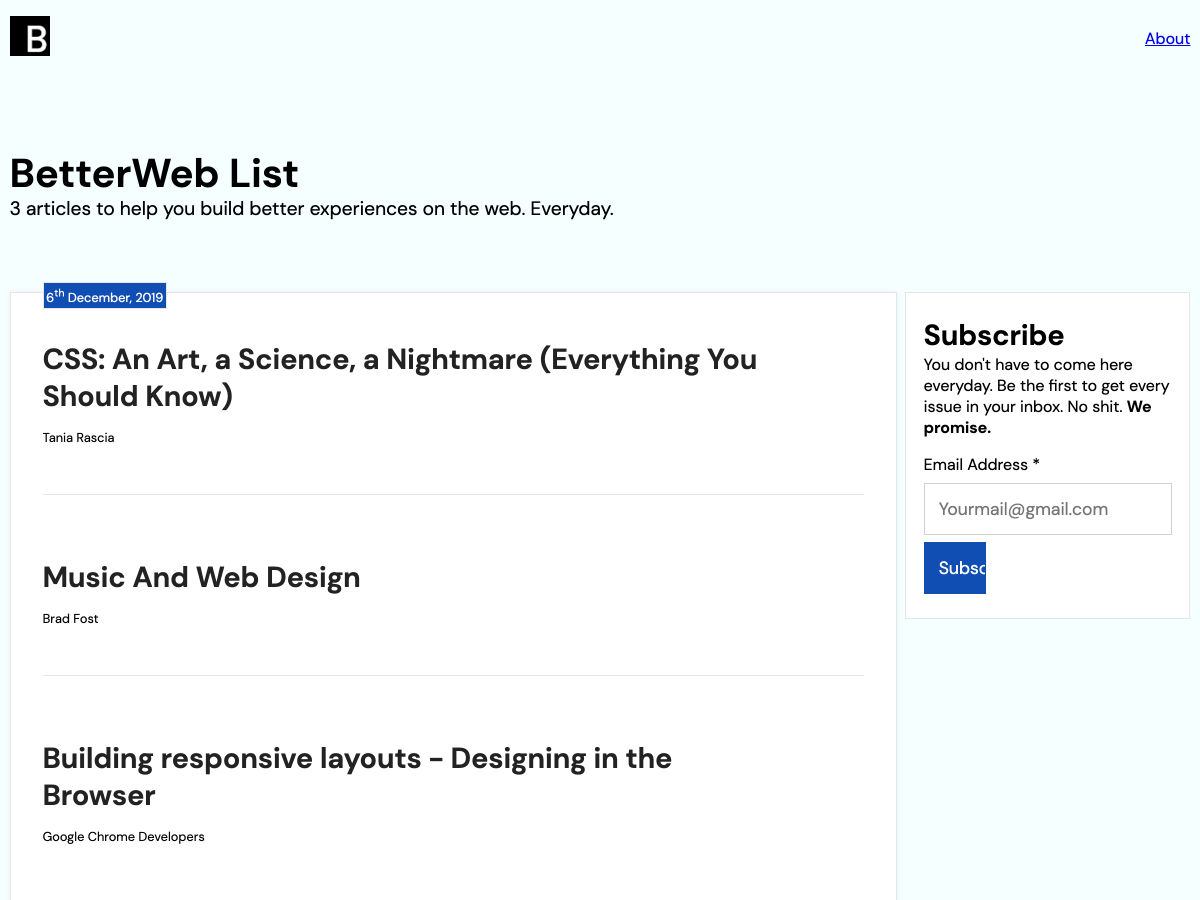
Task: Click the Email Address field label
Action: pos(975,464)
